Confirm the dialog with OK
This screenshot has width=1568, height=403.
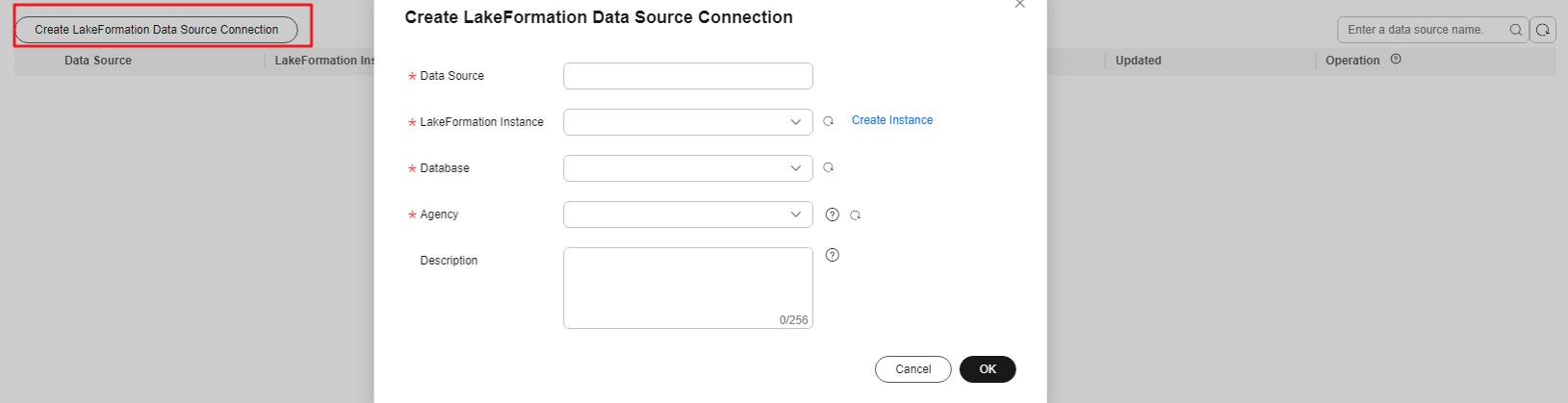(x=988, y=369)
